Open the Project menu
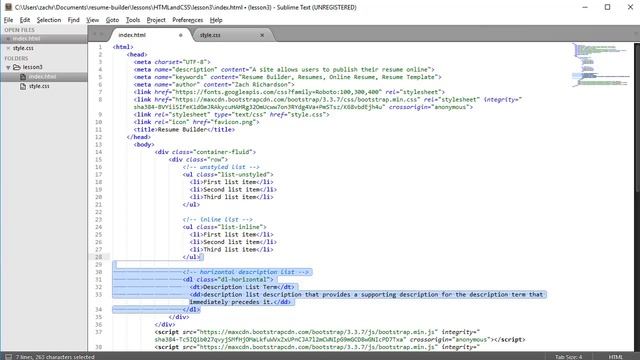This screenshot has height=360, width=640. tap(156, 20)
